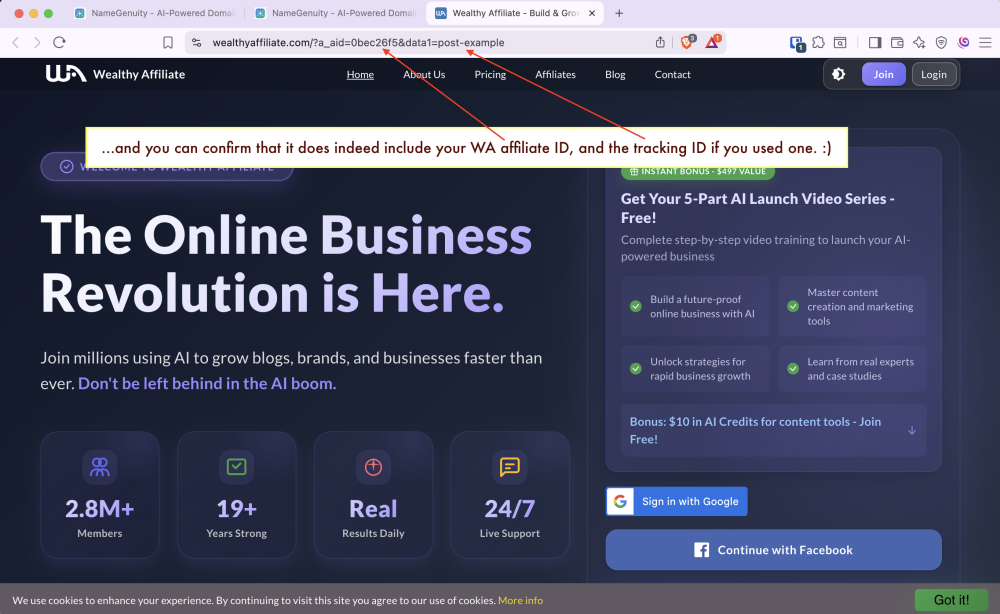1000x614 pixels.
Task: Click the bookmark icon beside address bar
Action: click(x=168, y=42)
